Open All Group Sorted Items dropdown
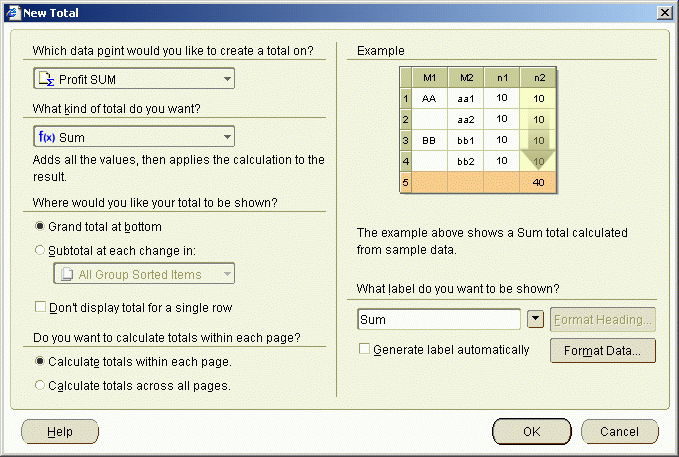 (144, 274)
